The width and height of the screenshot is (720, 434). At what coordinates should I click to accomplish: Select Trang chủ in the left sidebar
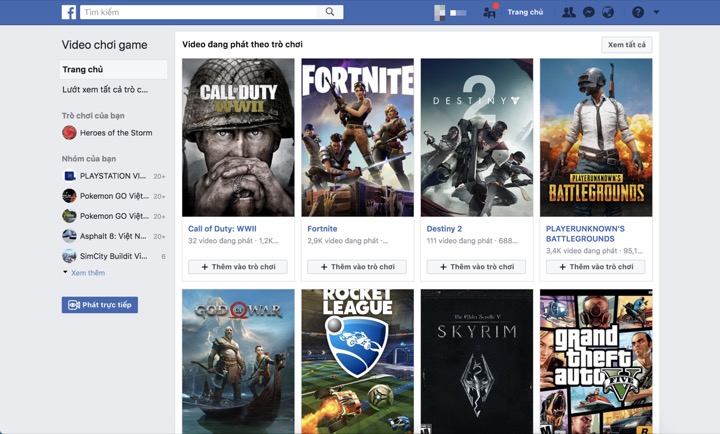click(113, 69)
